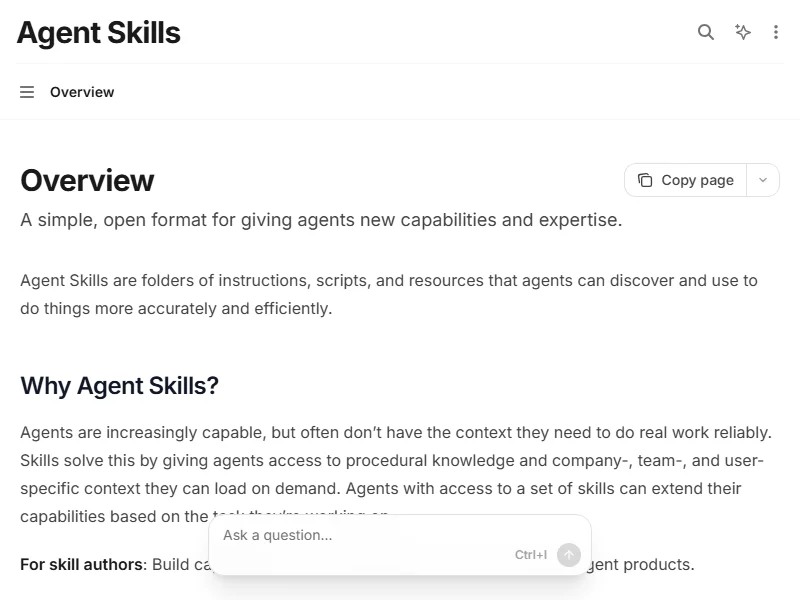
Task: Click the Copy page button label
Action: [x=697, y=180]
